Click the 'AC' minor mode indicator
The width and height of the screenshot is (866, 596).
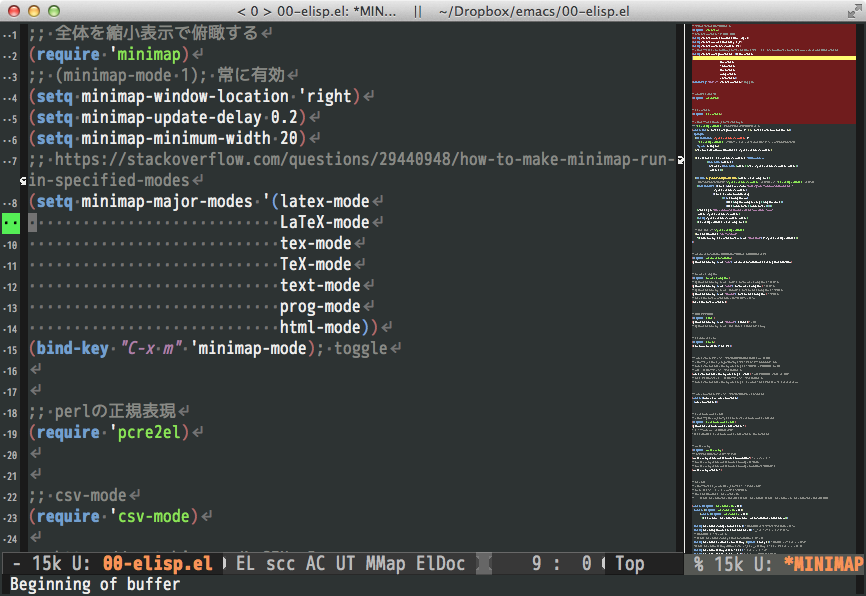[x=315, y=563]
